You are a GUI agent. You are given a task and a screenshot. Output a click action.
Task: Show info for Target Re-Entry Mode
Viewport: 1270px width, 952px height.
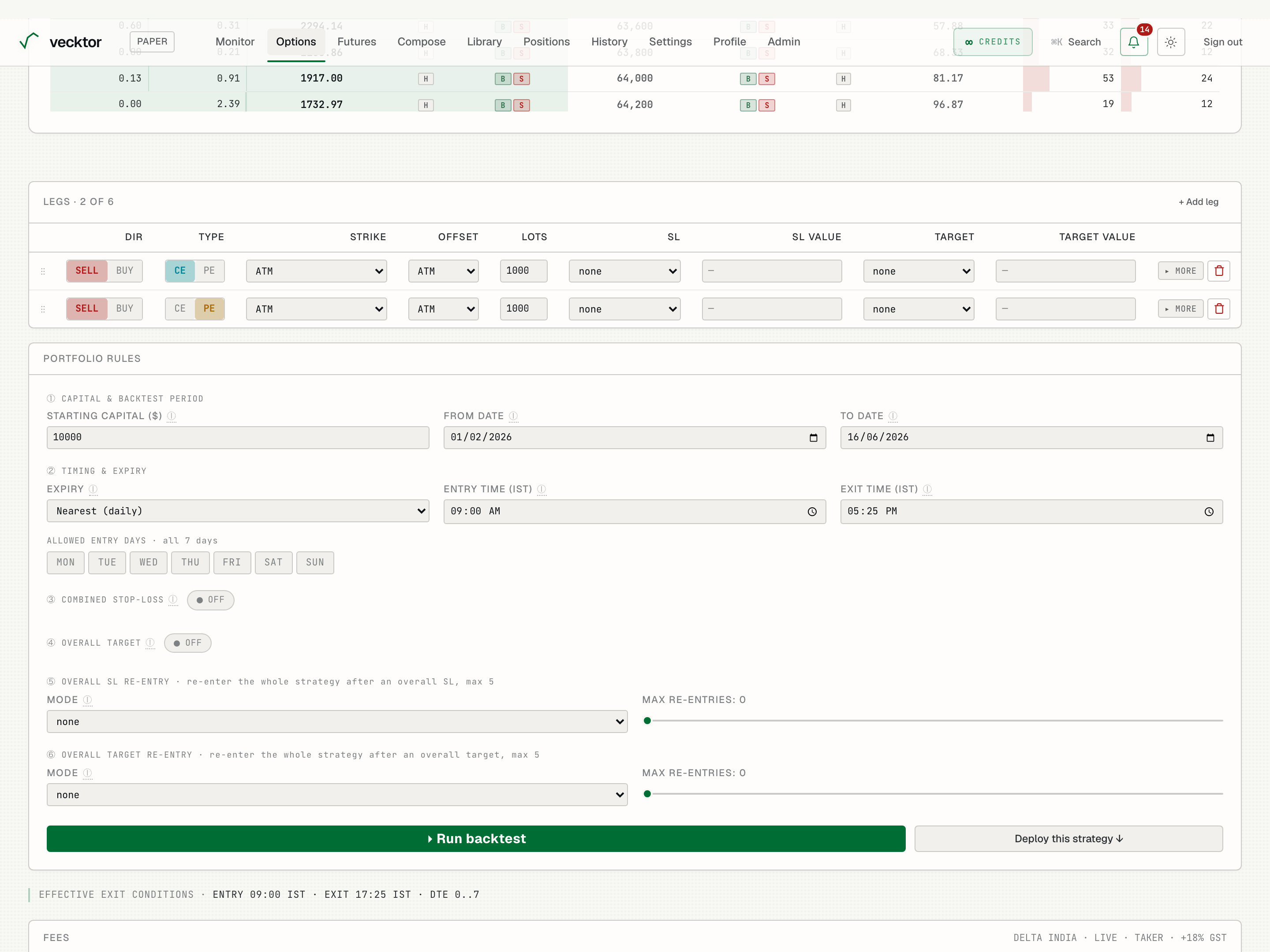[87, 773]
